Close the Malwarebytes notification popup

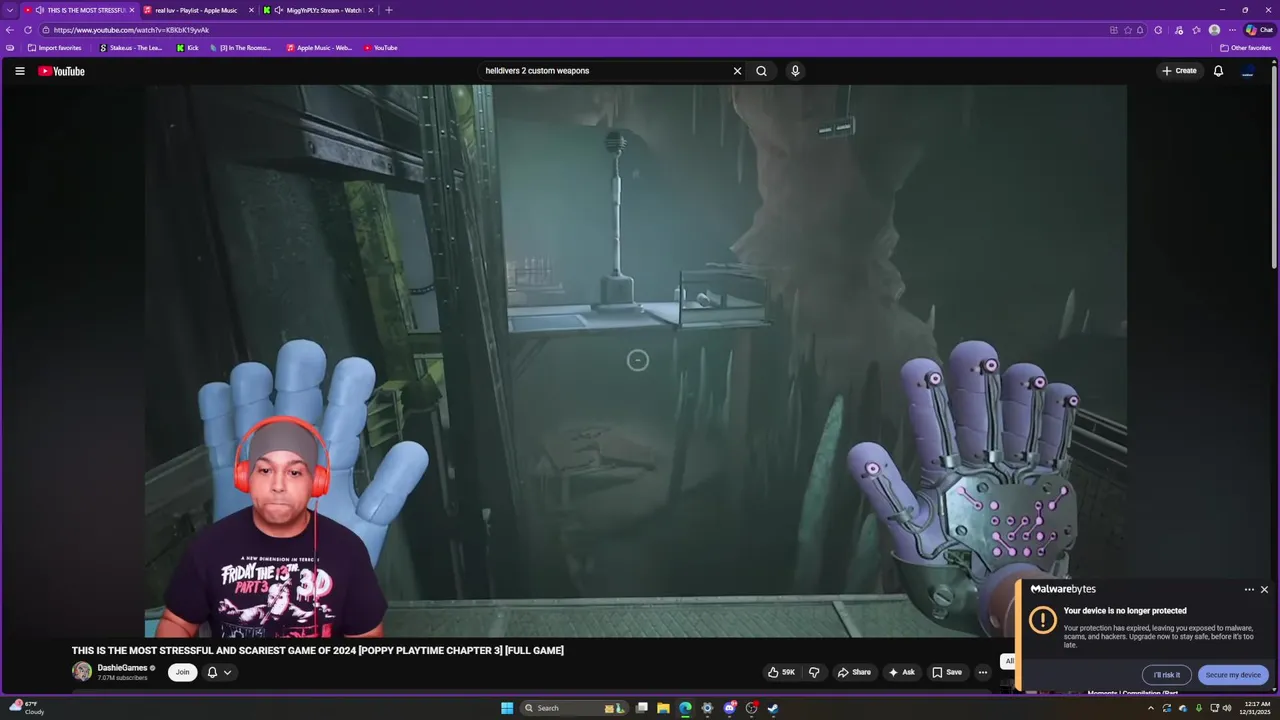coord(1264,590)
